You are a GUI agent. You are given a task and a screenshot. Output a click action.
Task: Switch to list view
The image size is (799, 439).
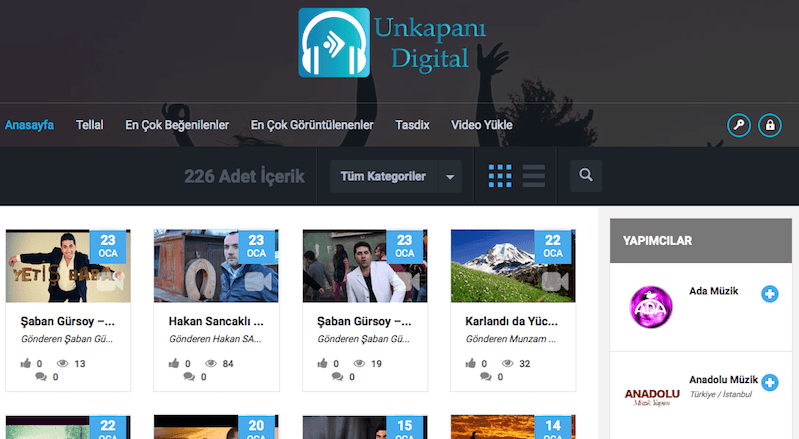click(x=534, y=176)
